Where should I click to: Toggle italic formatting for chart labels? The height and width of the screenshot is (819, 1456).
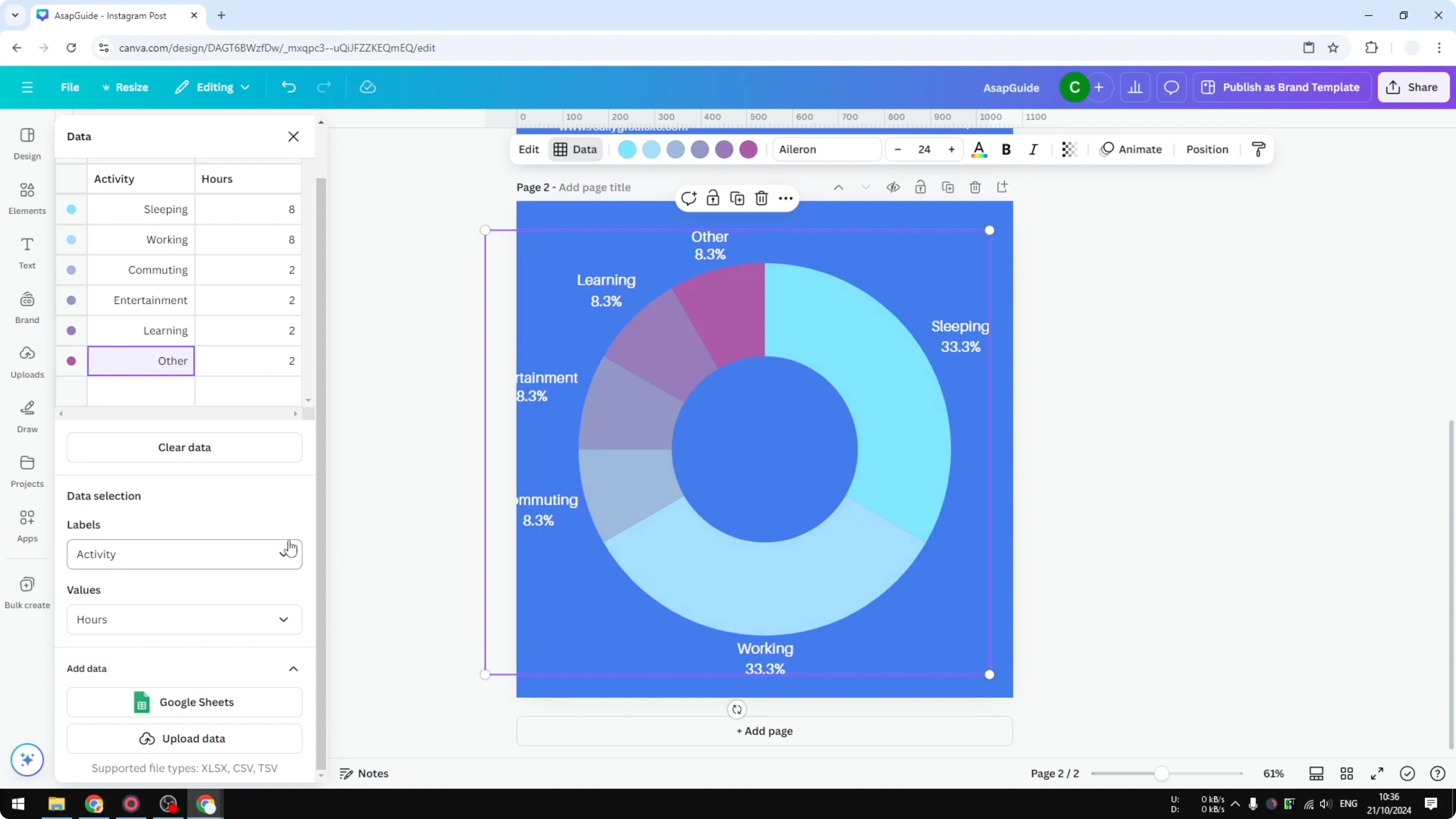(1033, 149)
